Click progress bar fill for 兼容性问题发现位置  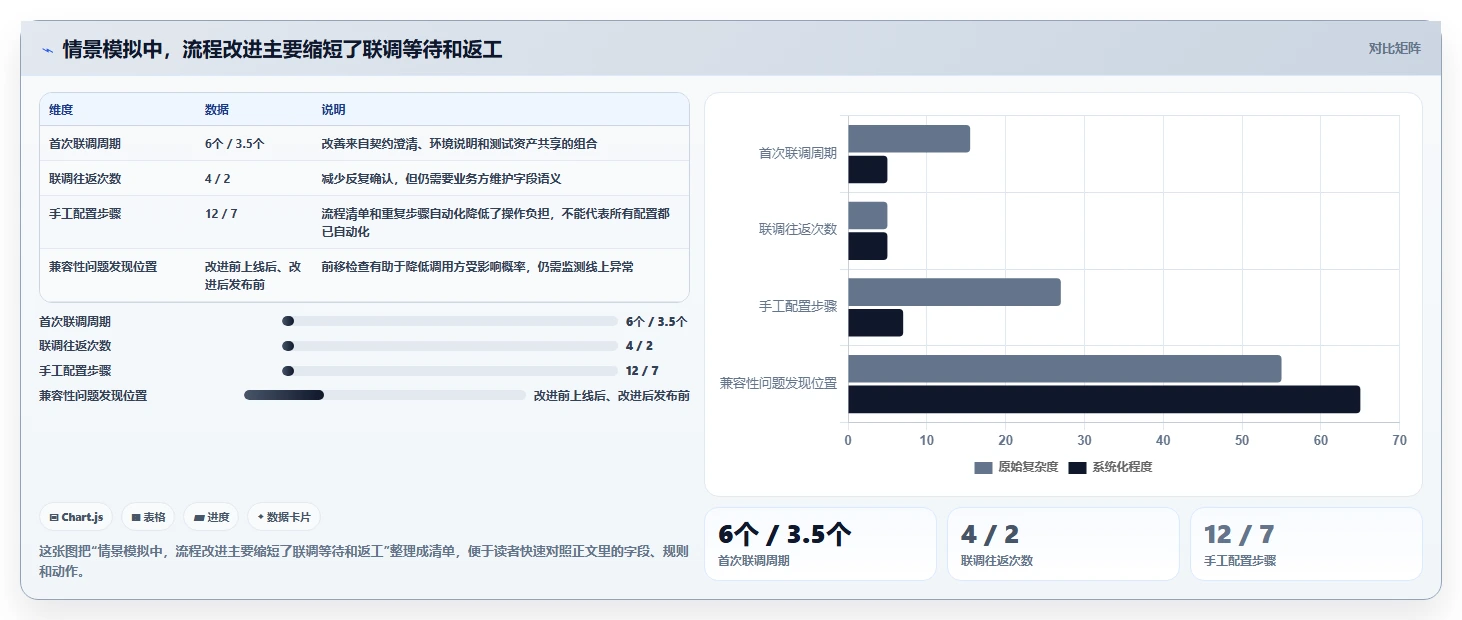(x=284, y=395)
